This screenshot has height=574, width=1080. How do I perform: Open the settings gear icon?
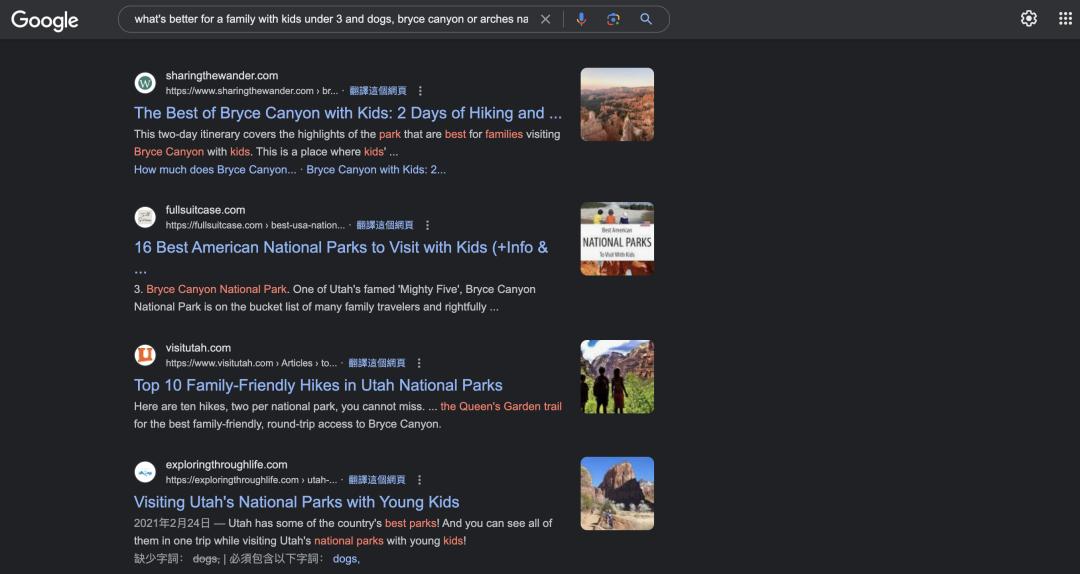click(1028, 19)
